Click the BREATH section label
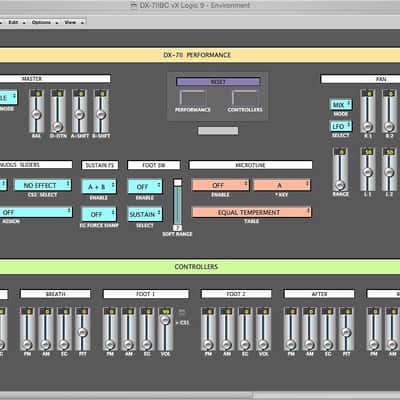This screenshot has width=400, height=400. [x=55, y=294]
